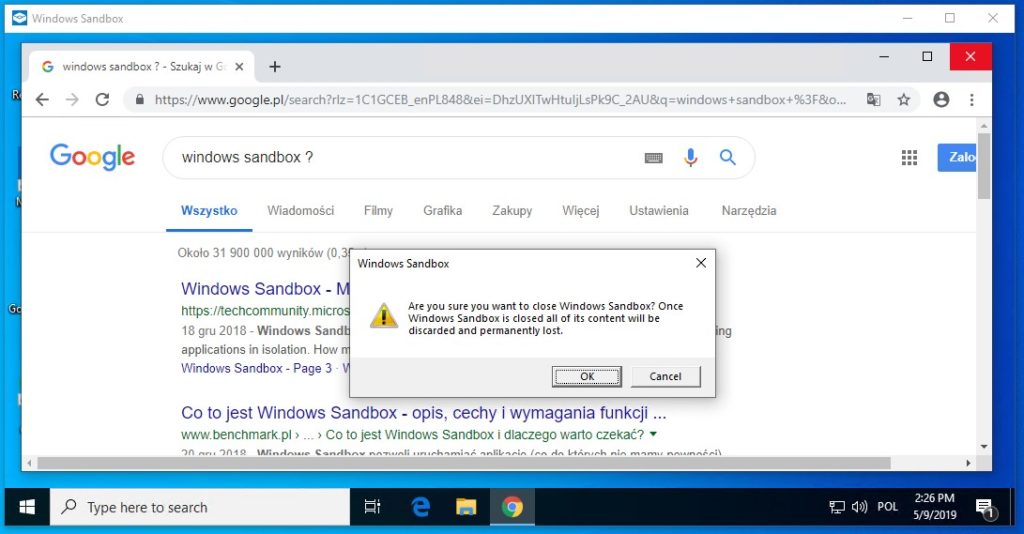The height and width of the screenshot is (534, 1024).
Task: Click the 'Około 31 900 000 wyników' text
Action: (x=264, y=253)
